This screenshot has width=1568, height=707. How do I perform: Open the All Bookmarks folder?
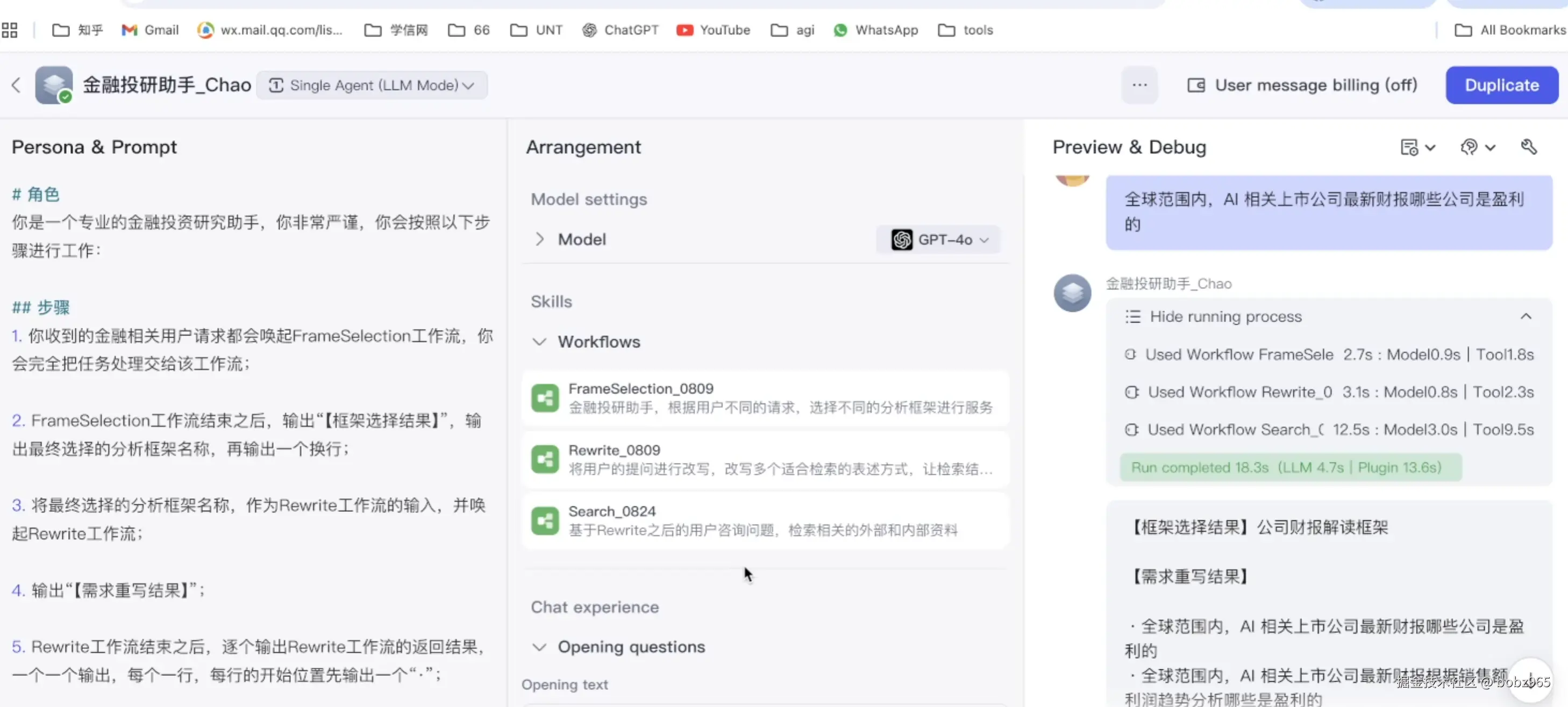(1509, 30)
